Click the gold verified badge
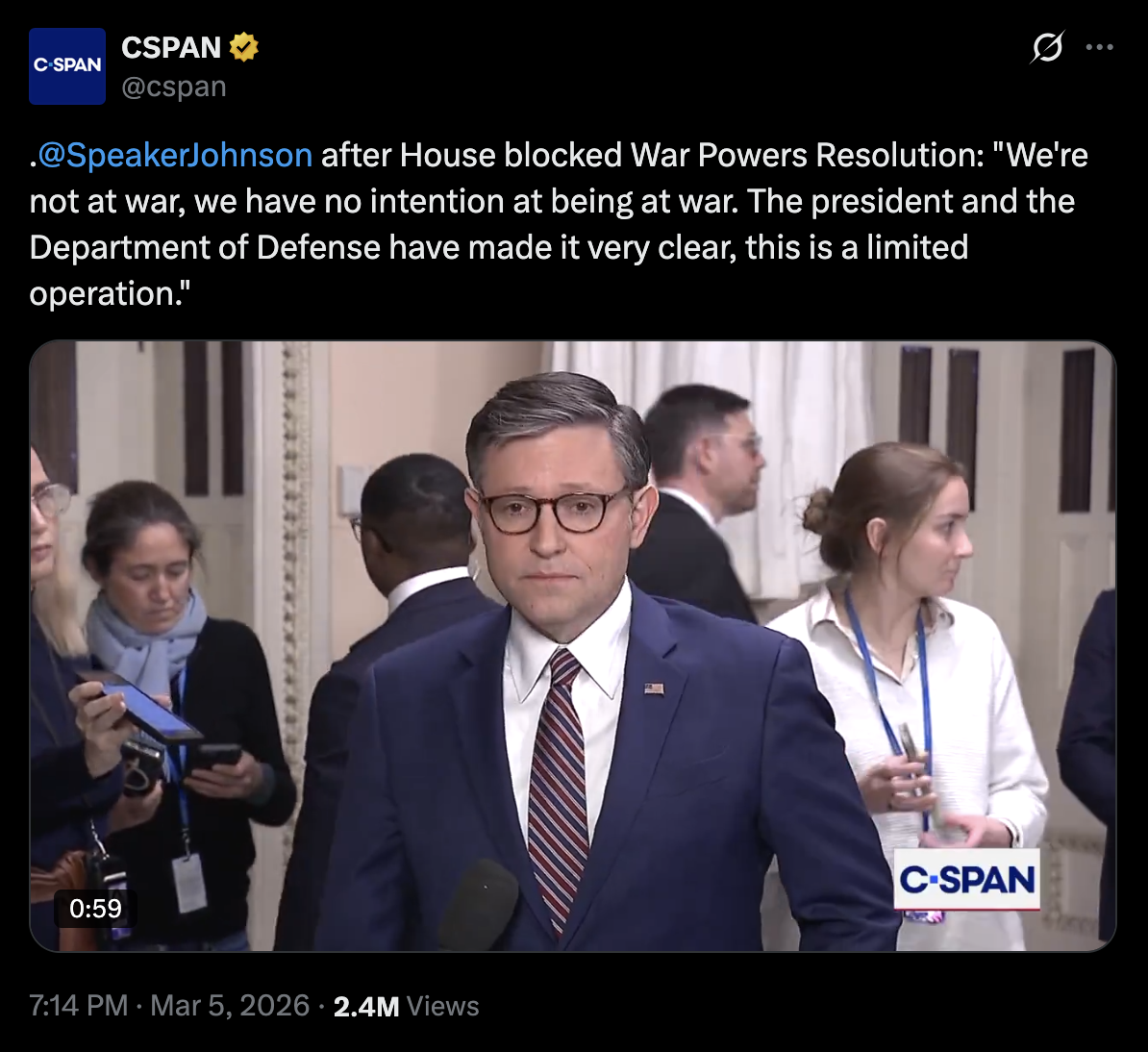 point(243,47)
